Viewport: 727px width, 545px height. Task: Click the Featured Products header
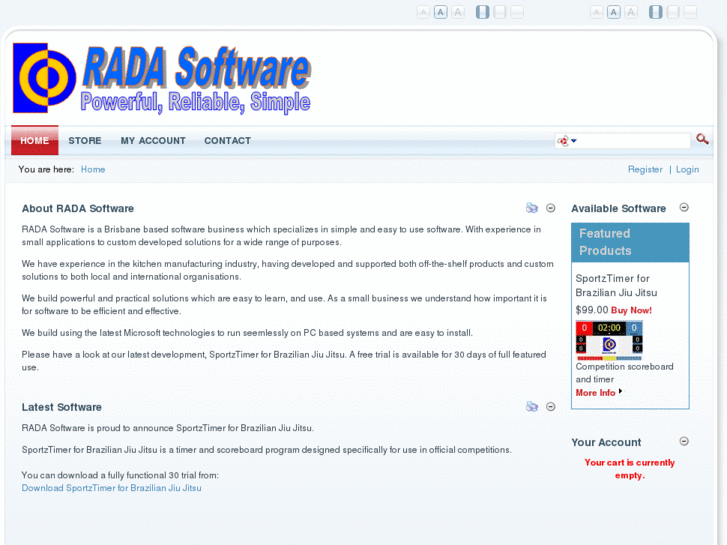630,242
